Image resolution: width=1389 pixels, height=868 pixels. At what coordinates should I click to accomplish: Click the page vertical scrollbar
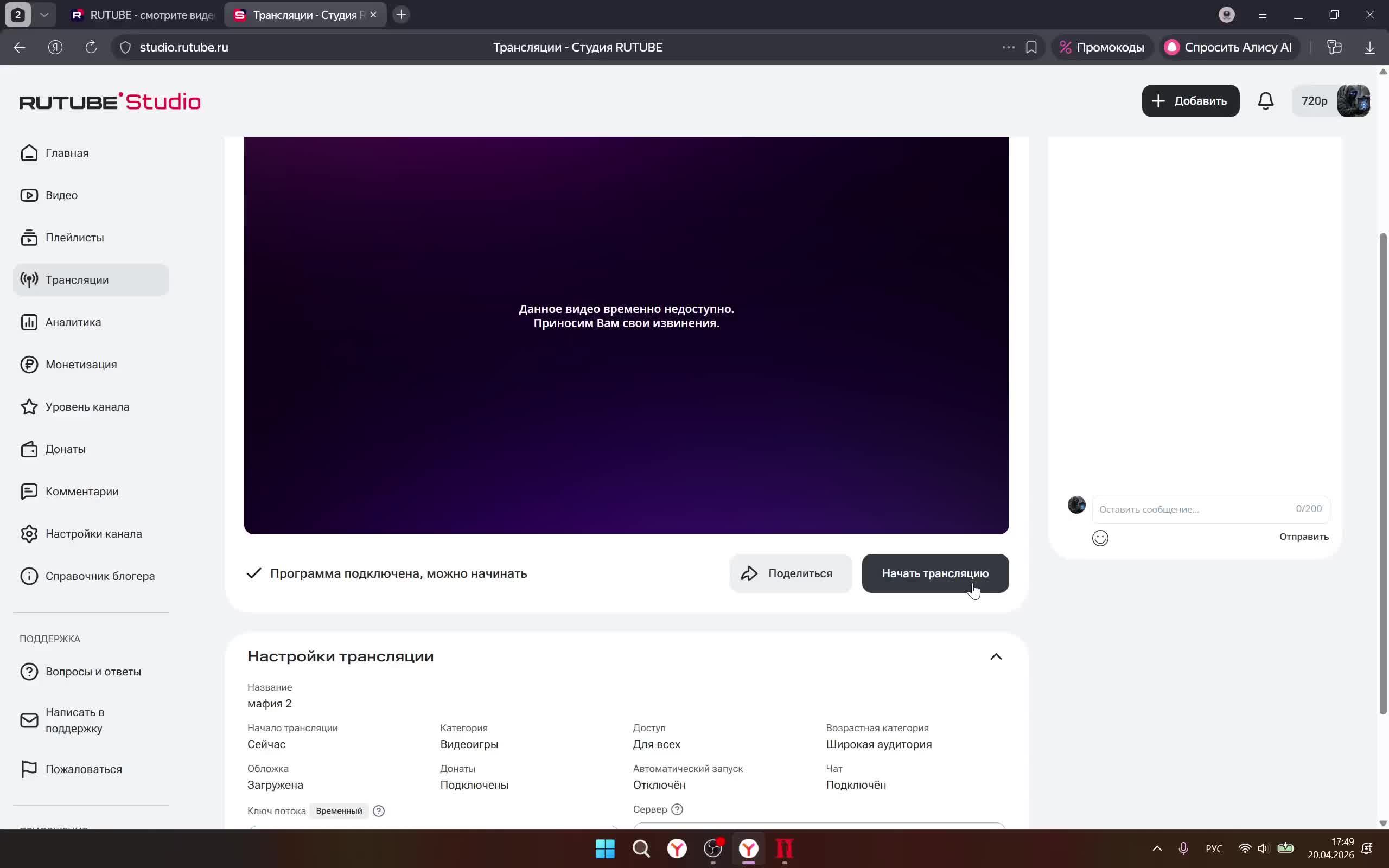coord(1382,473)
